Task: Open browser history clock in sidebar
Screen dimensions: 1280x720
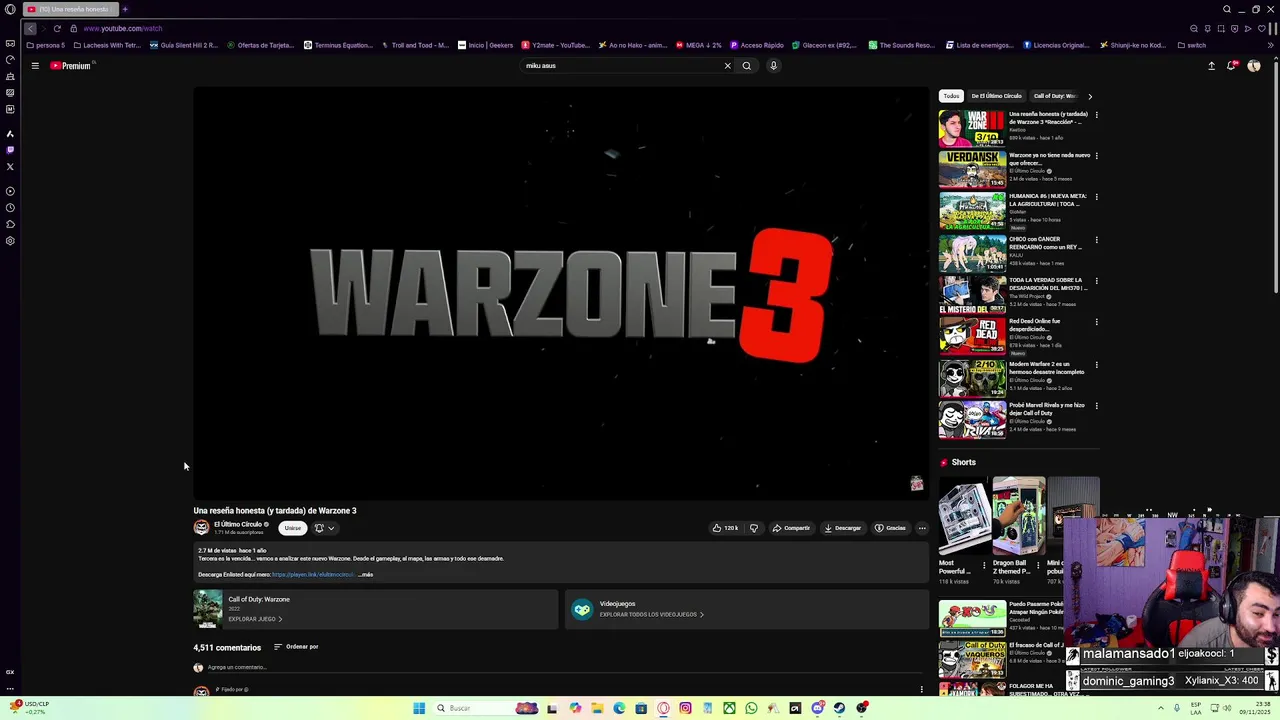Action: 10,208
